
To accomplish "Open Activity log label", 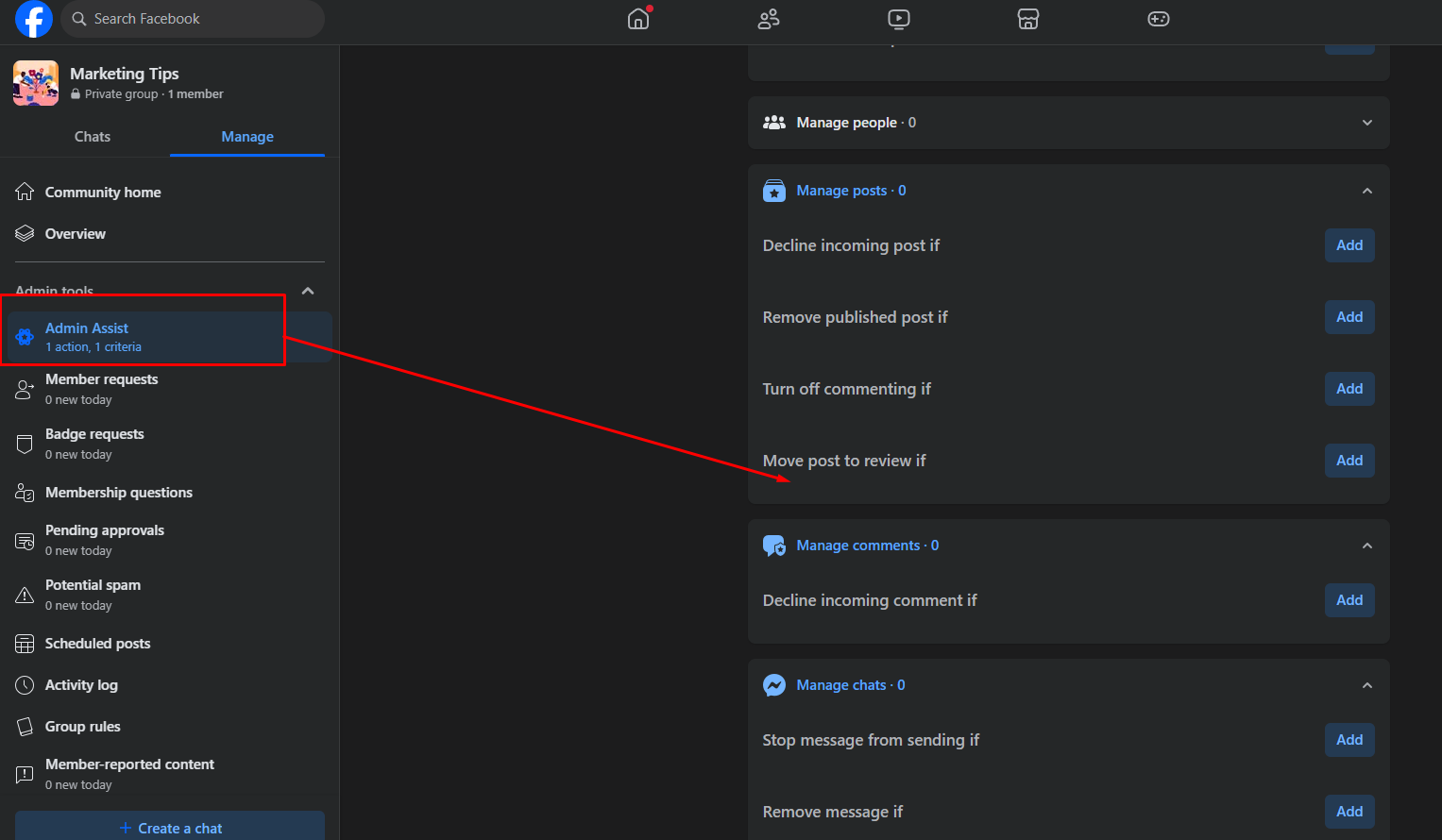I will coord(81,685).
